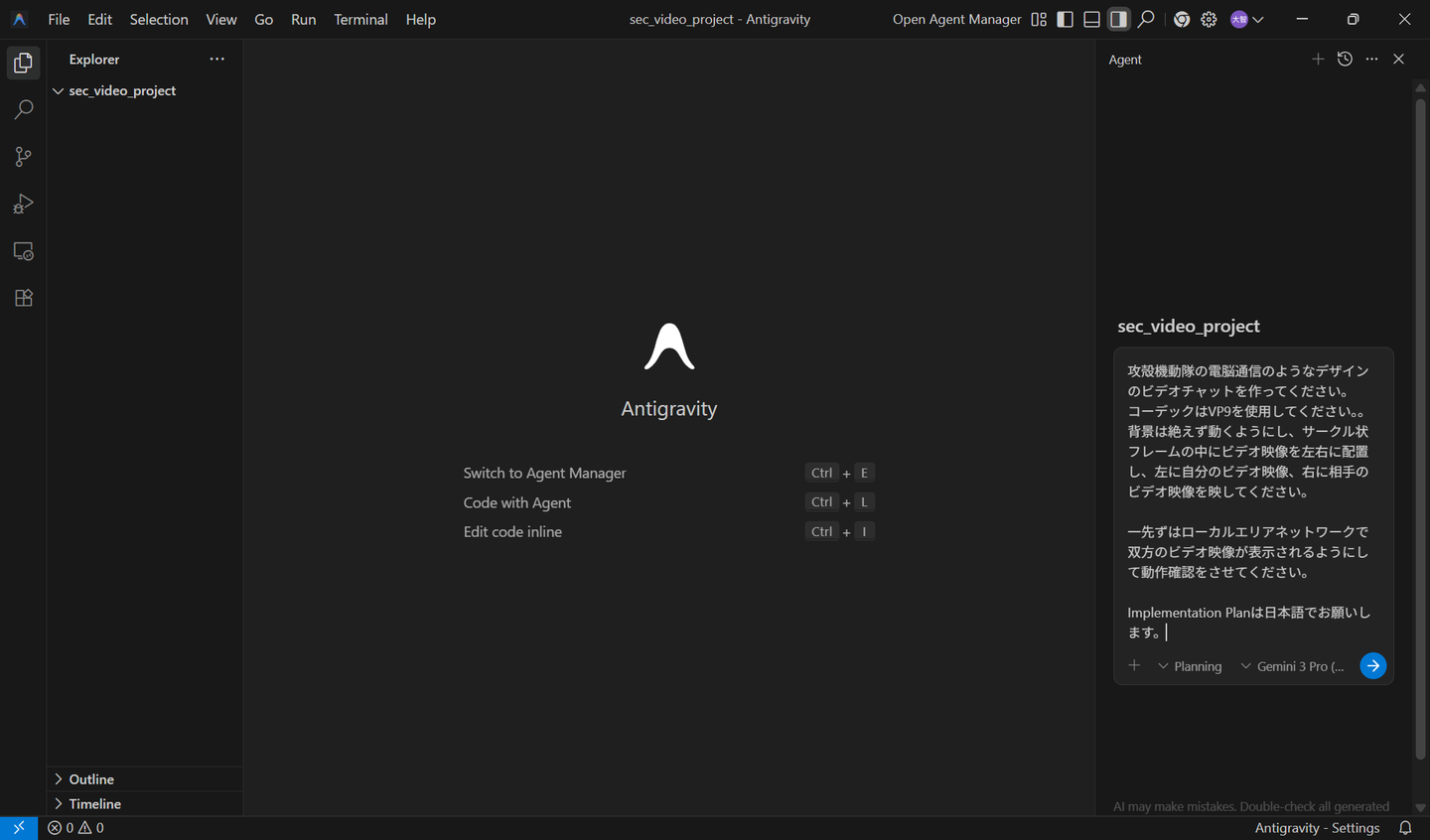Click the remote window status bar icon
The width and height of the screenshot is (1430, 840).
click(19, 828)
